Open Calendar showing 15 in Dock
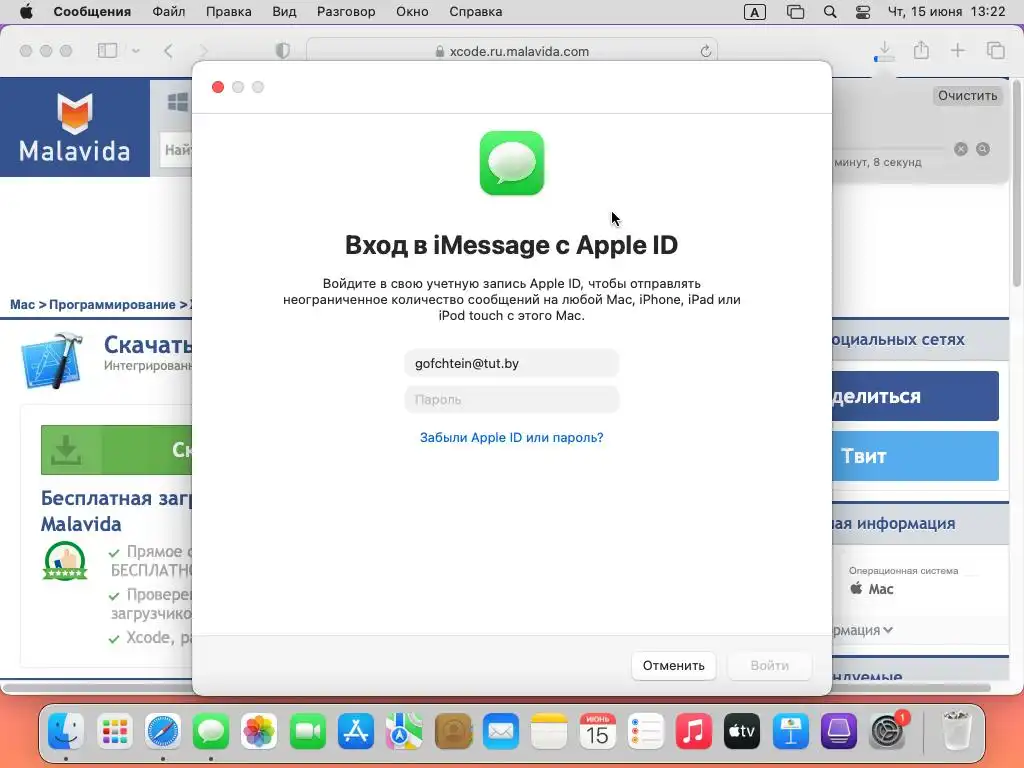The width and height of the screenshot is (1024, 768). (597, 731)
